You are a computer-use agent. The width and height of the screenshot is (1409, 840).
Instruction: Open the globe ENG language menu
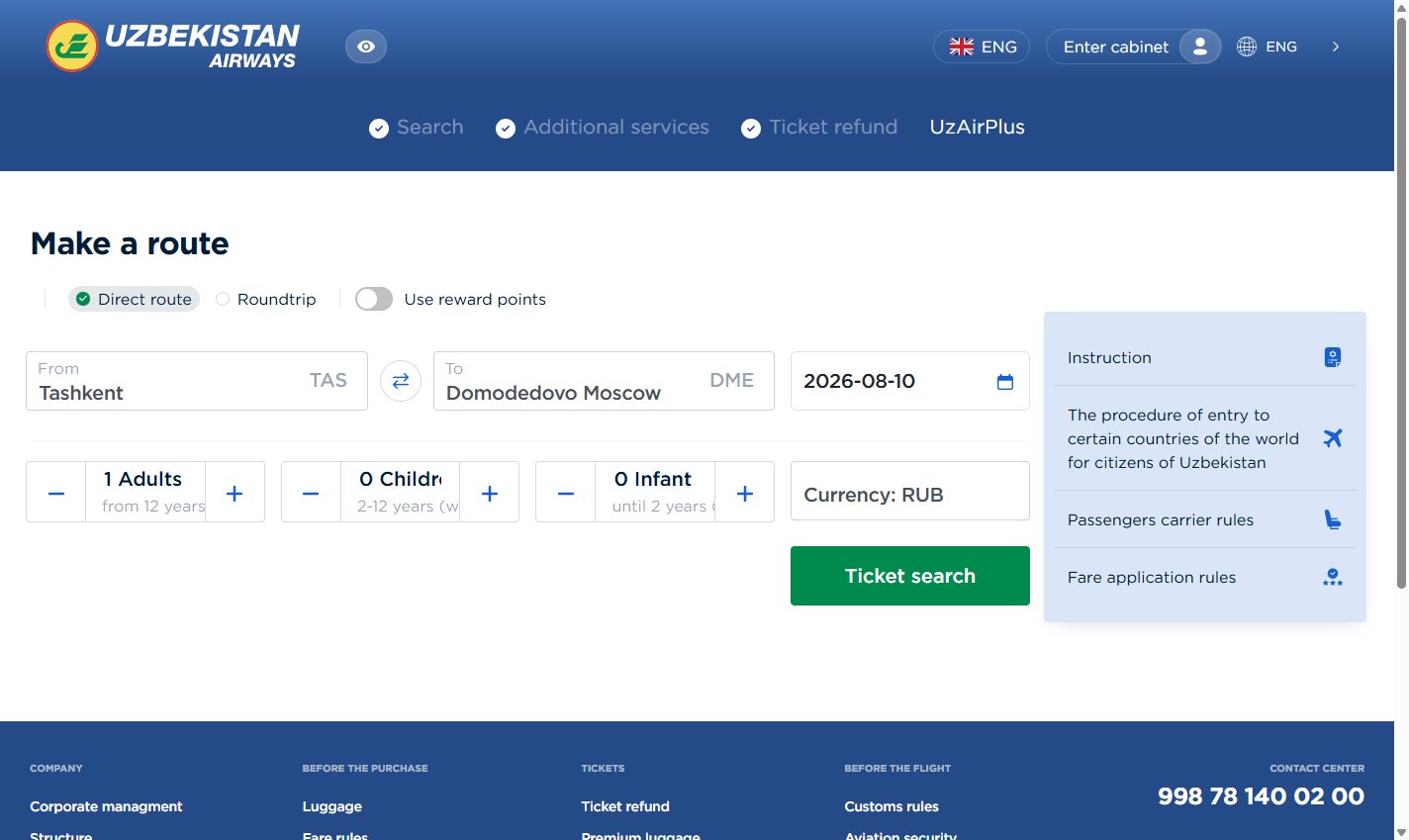1268,47
